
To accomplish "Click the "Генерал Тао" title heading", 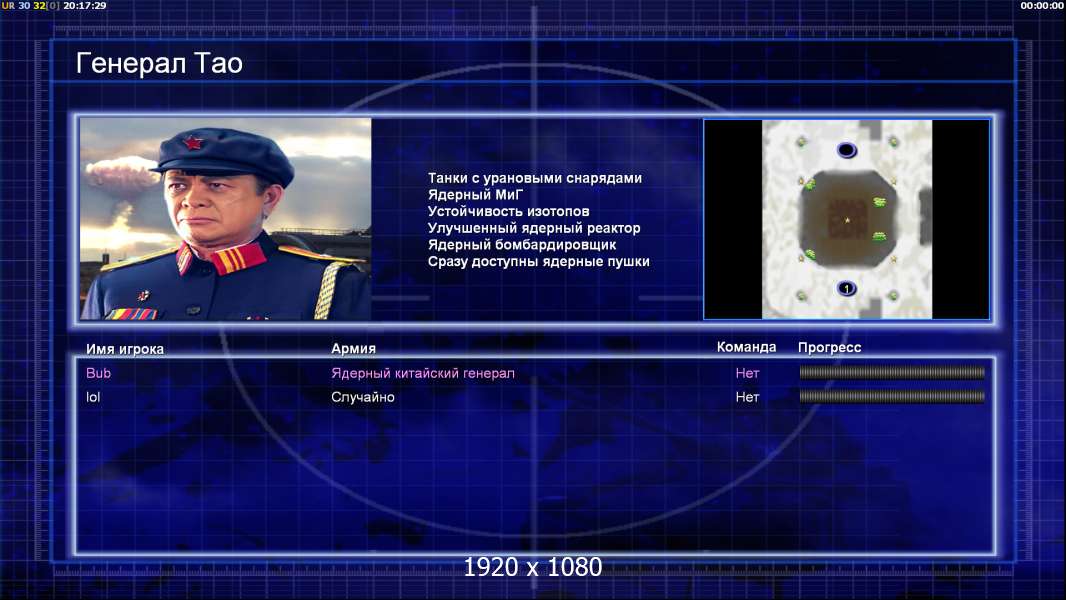I will coord(159,63).
